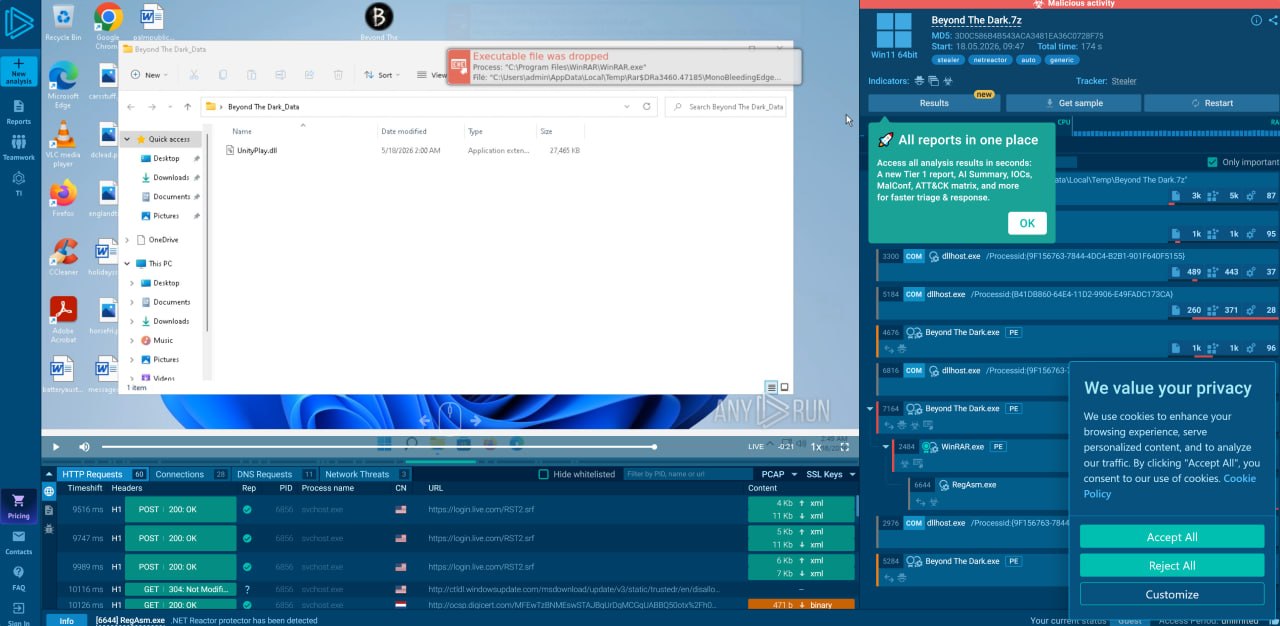The width and height of the screenshot is (1280, 626).
Task: Click the ANY.RUN logo in sidebar
Action: [x=19, y=23]
